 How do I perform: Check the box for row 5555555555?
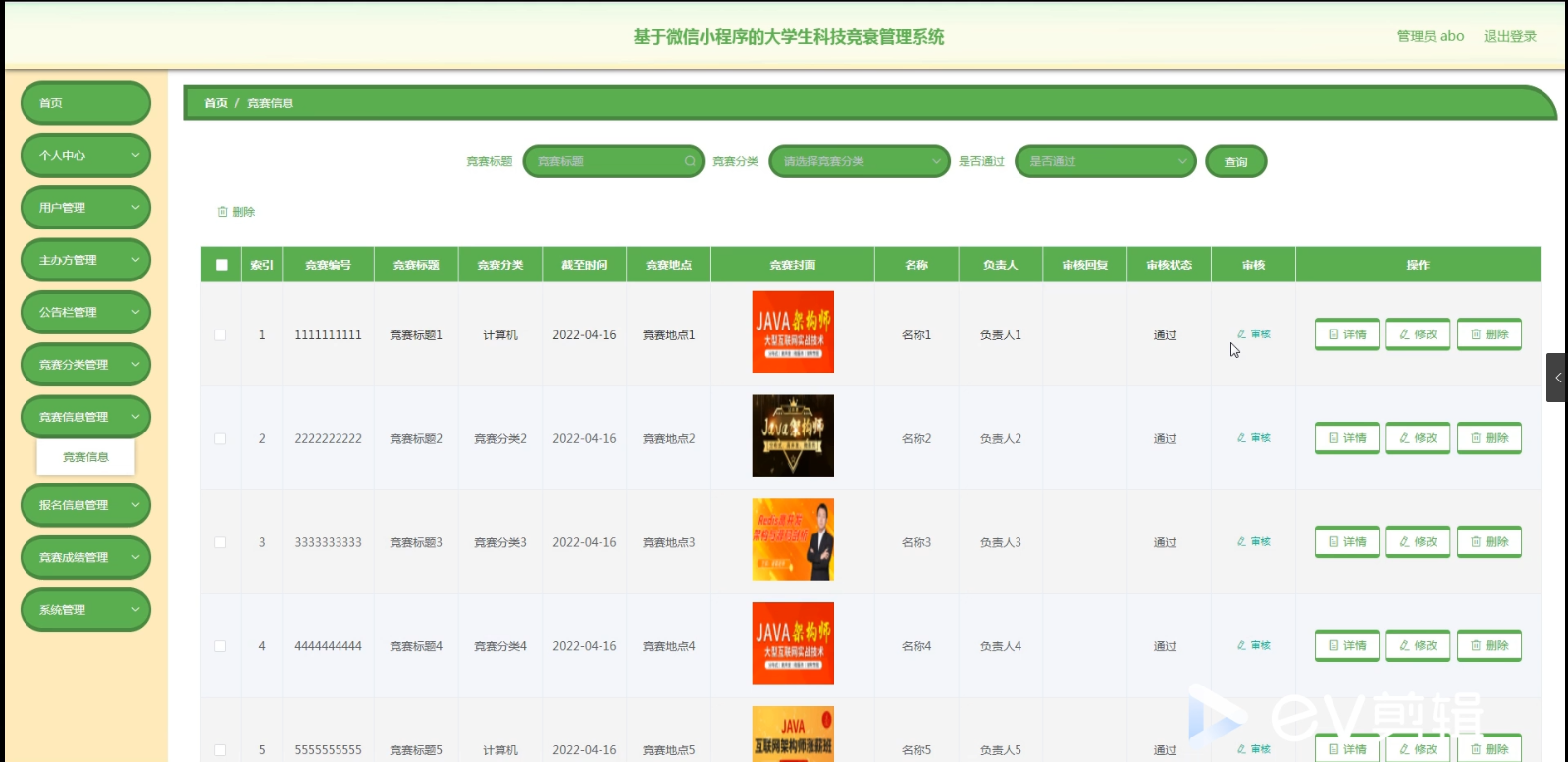click(220, 750)
